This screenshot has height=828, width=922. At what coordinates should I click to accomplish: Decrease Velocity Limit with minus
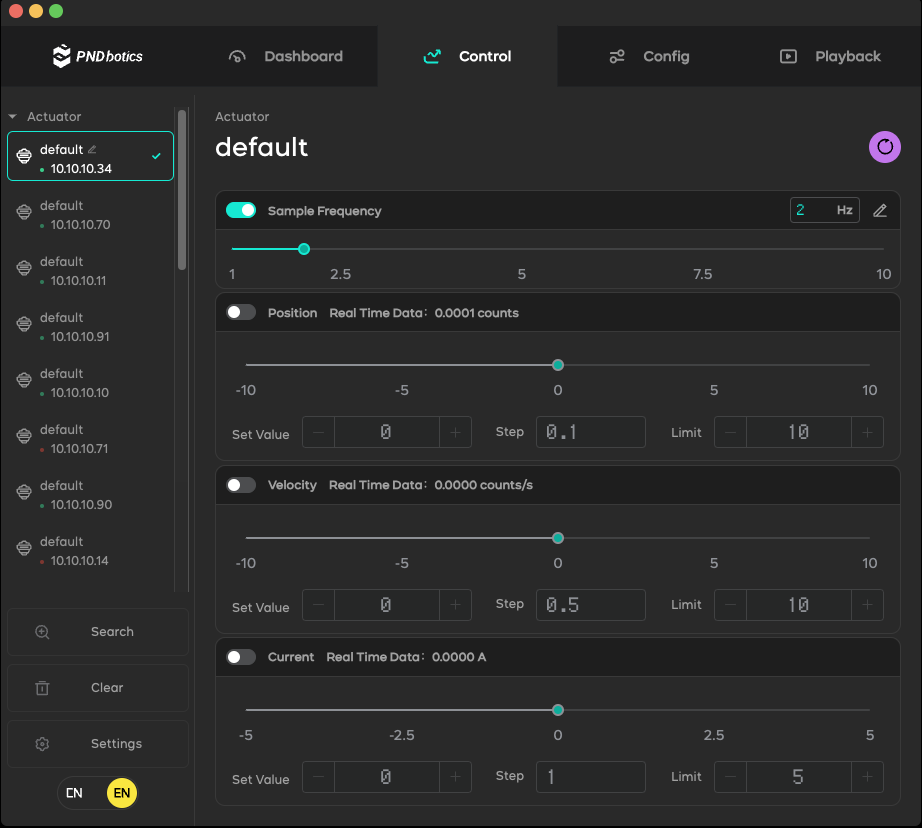(730, 605)
